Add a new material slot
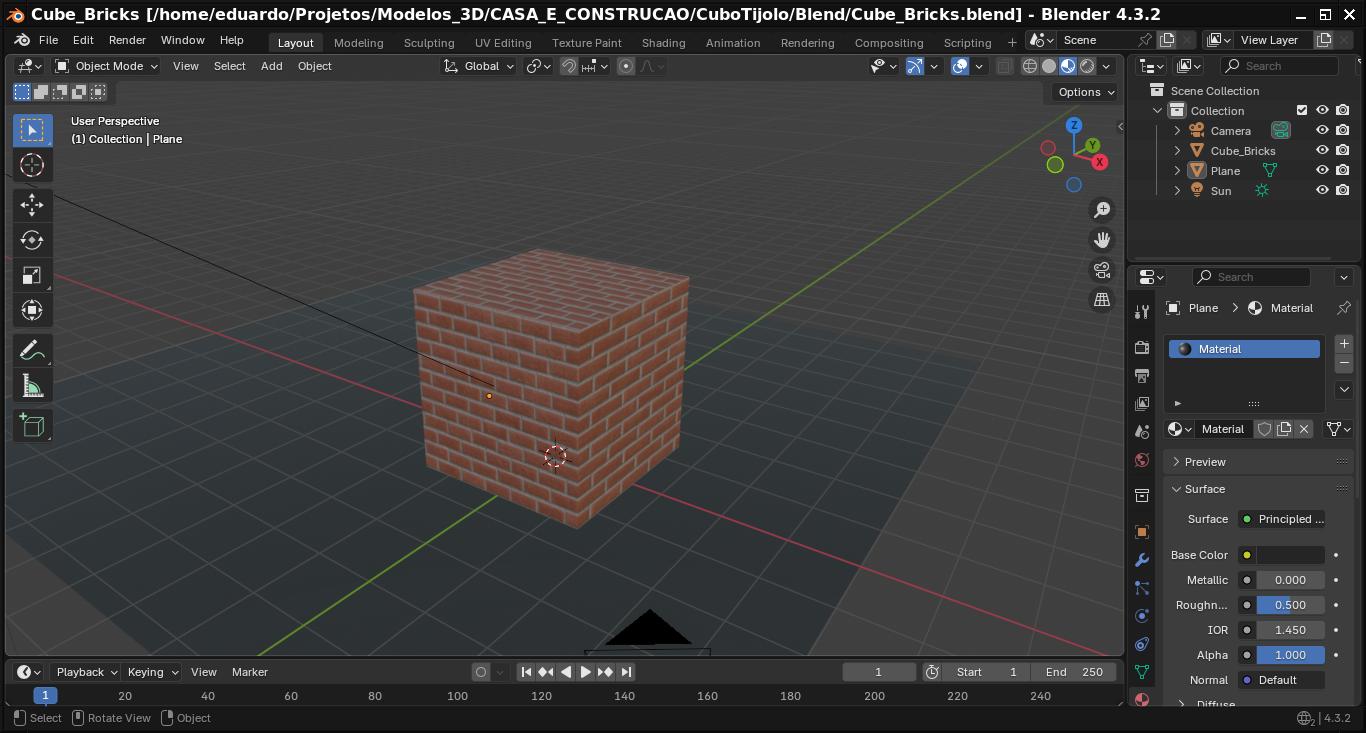This screenshot has height=733, width=1366. point(1344,344)
